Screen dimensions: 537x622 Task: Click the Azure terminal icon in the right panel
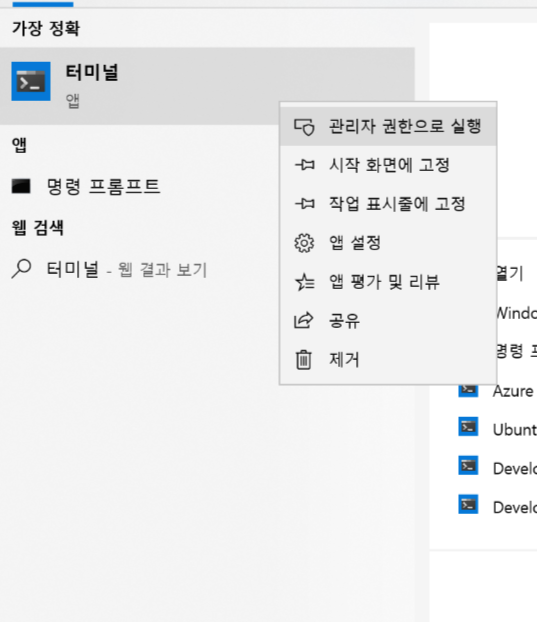coord(468,390)
